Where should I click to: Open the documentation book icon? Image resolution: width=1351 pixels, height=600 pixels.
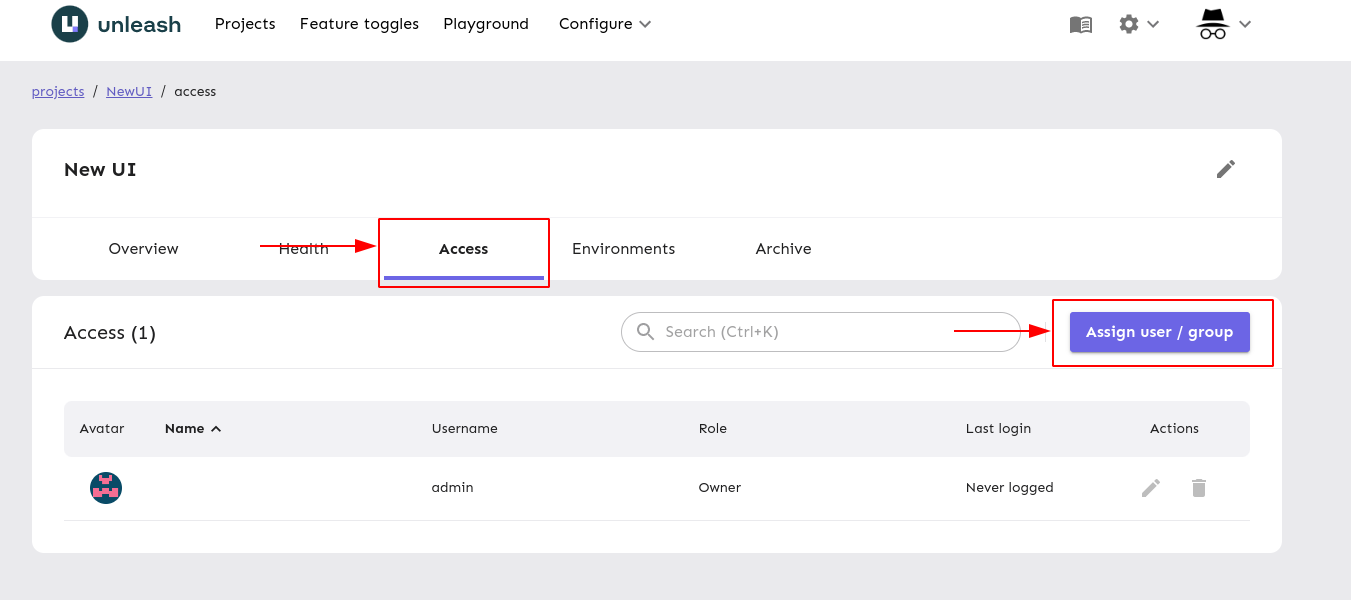(1080, 24)
